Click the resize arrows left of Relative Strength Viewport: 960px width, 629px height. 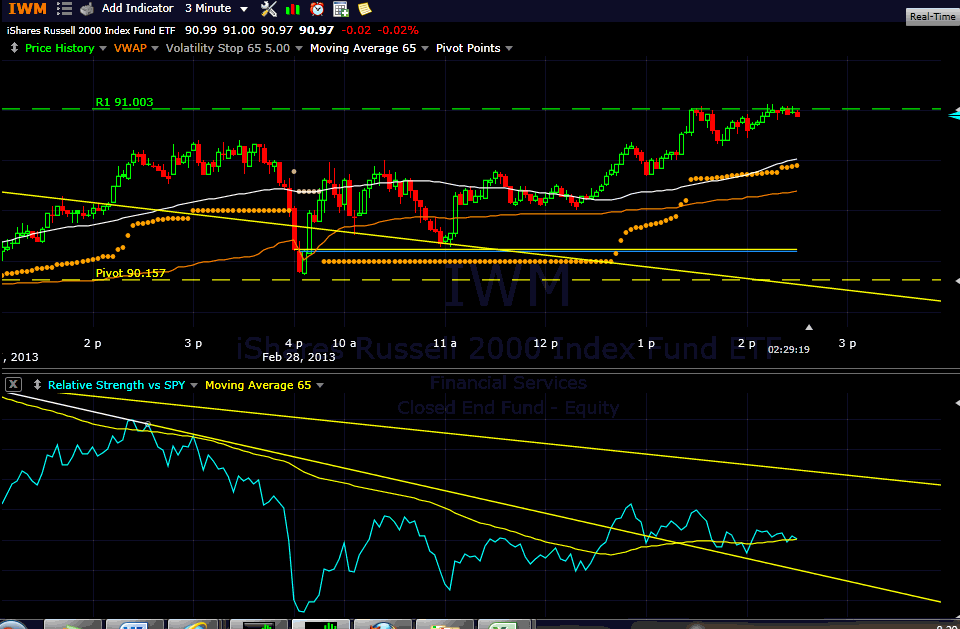[37, 385]
